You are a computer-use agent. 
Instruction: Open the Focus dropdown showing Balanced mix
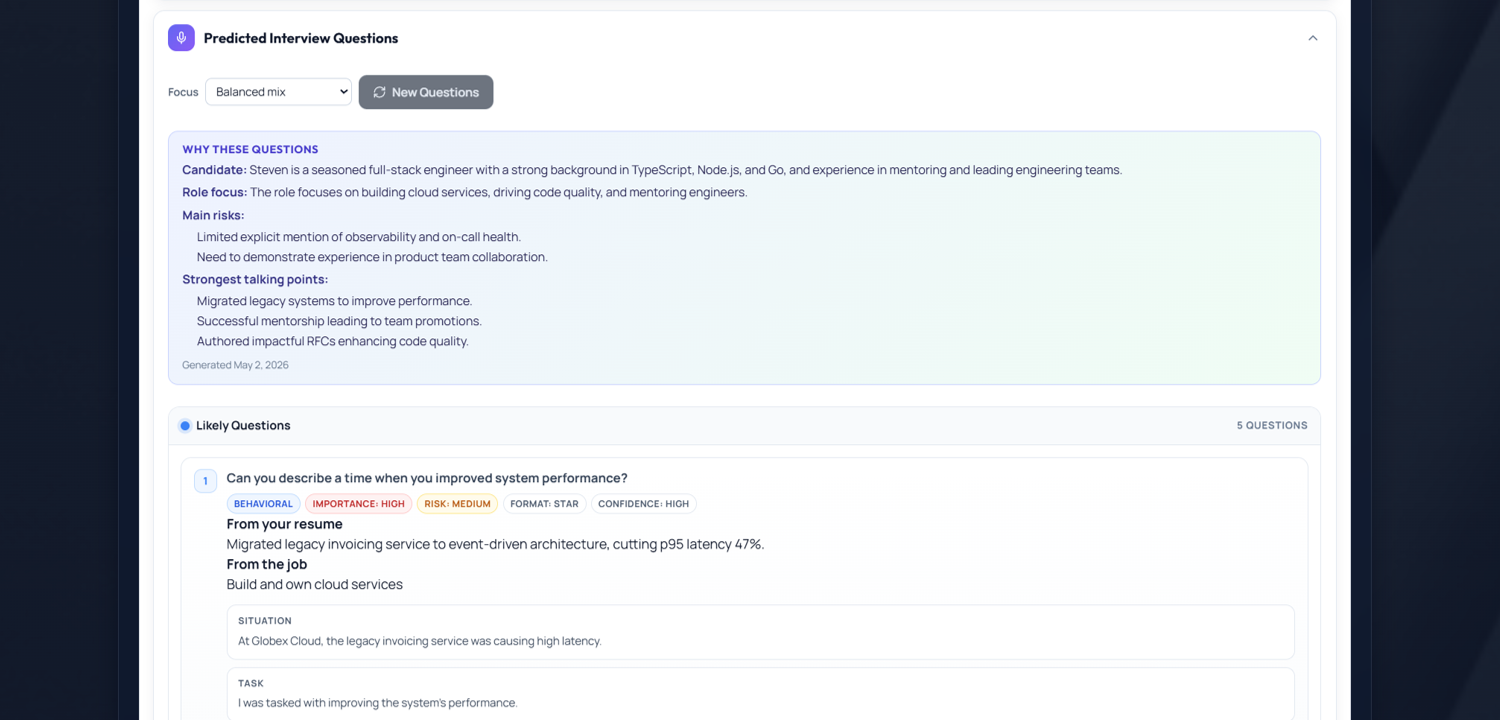[278, 92]
